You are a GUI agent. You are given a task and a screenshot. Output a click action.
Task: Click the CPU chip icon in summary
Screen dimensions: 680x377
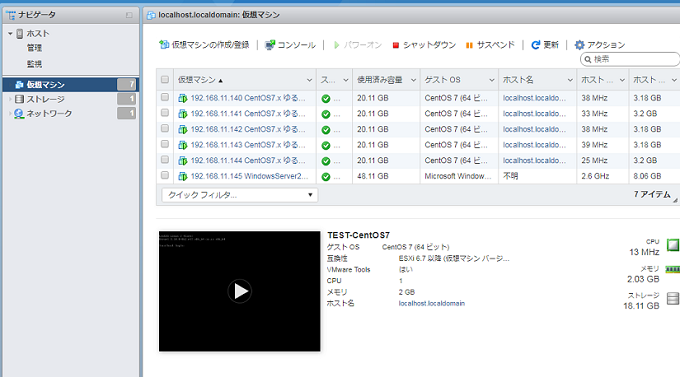[673, 245]
